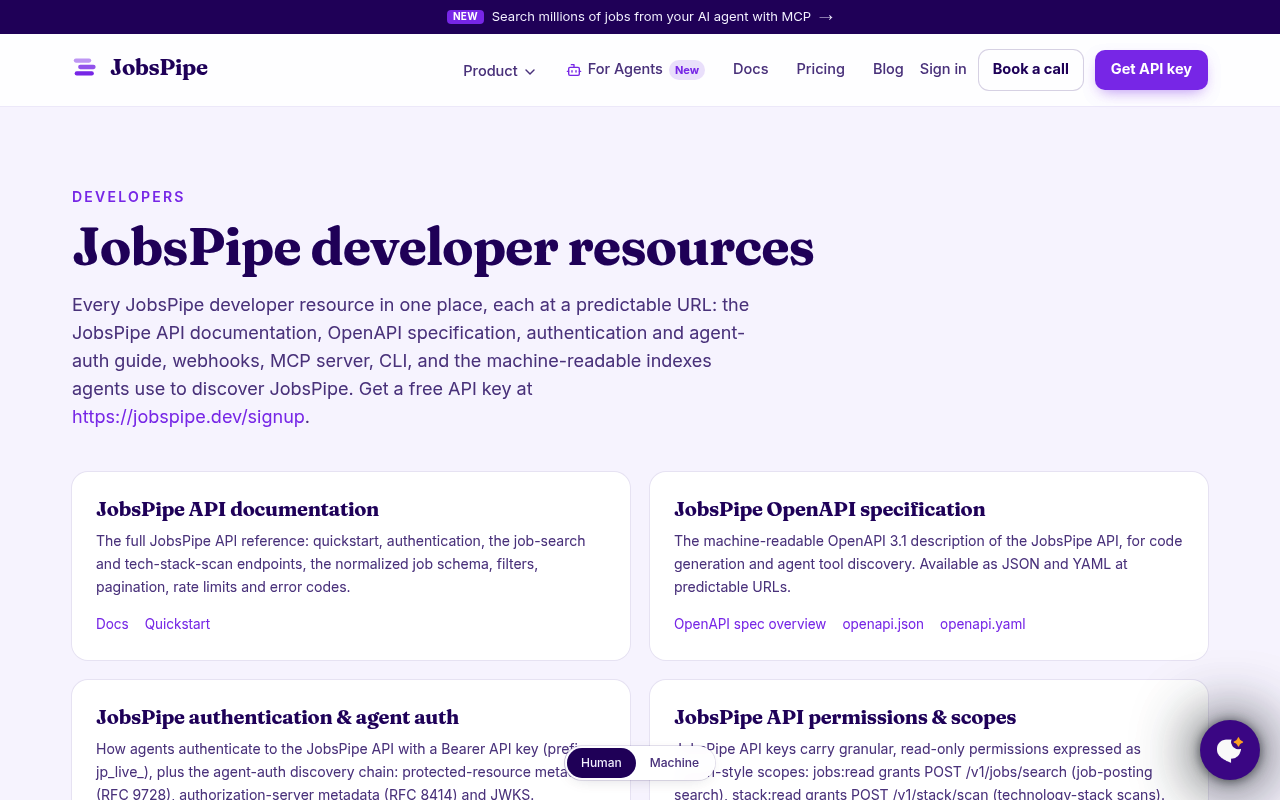The image size is (1280, 800).
Task: Click the robot icon beside For Agents
Action: (x=574, y=70)
